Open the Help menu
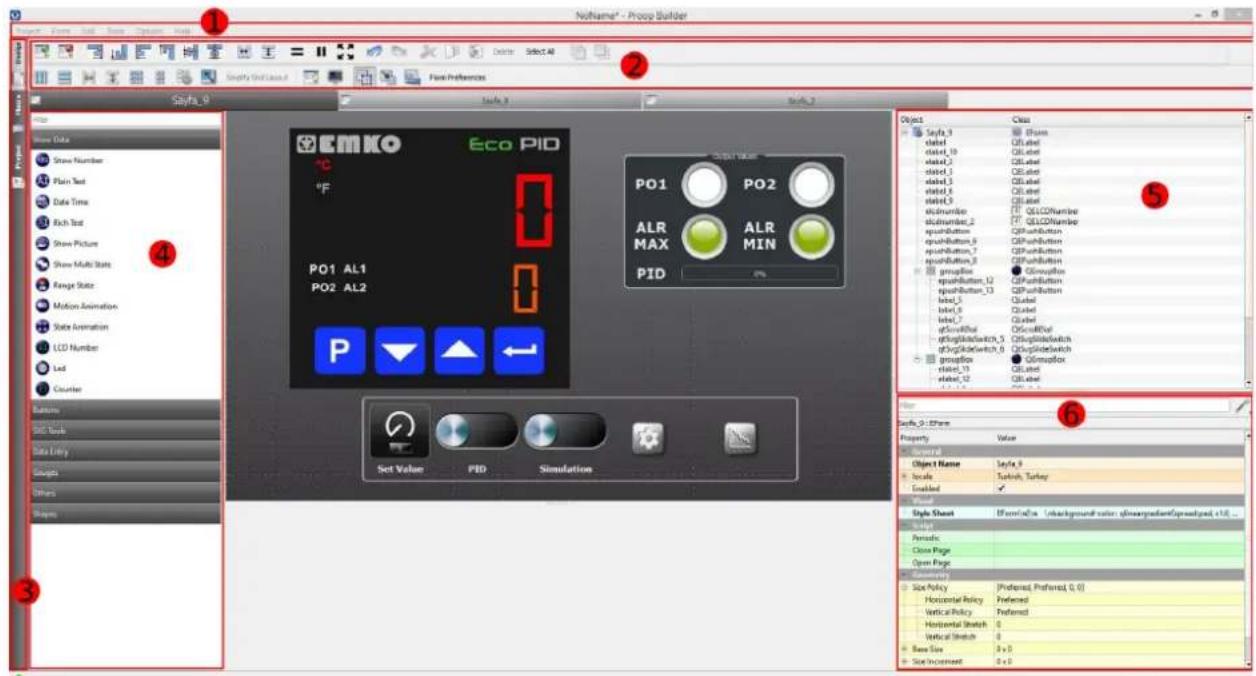Screen dimensions: 1256x676 (181, 32)
